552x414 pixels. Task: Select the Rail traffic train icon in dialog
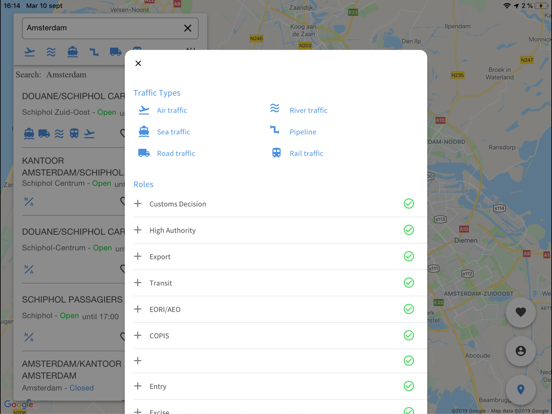click(276, 153)
